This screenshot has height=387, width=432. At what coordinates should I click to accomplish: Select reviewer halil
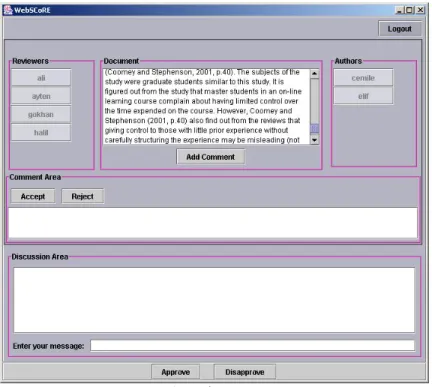41,133
